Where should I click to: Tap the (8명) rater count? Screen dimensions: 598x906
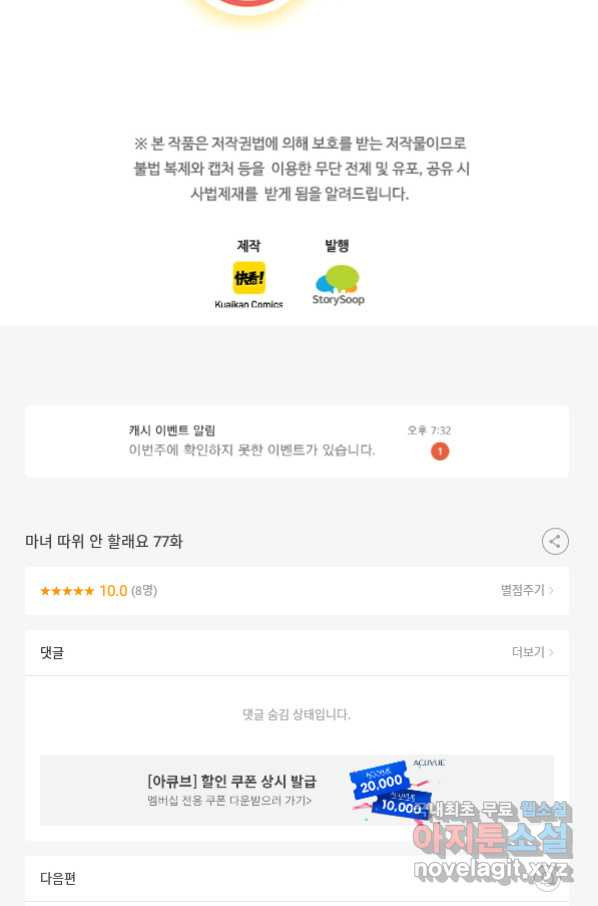(x=144, y=591)
